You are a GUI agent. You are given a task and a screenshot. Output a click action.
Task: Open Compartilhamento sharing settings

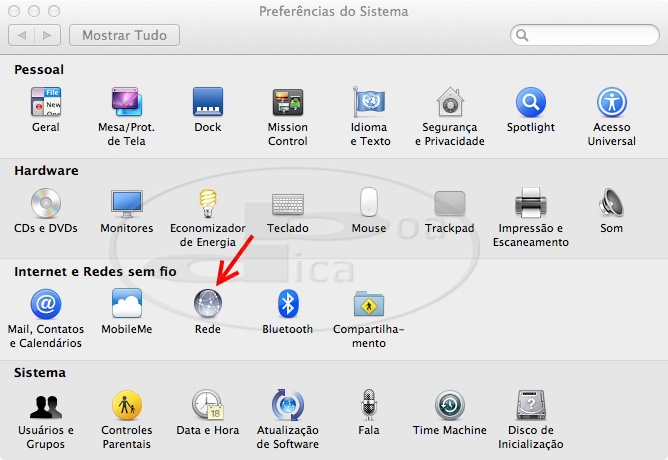point(369,304)
